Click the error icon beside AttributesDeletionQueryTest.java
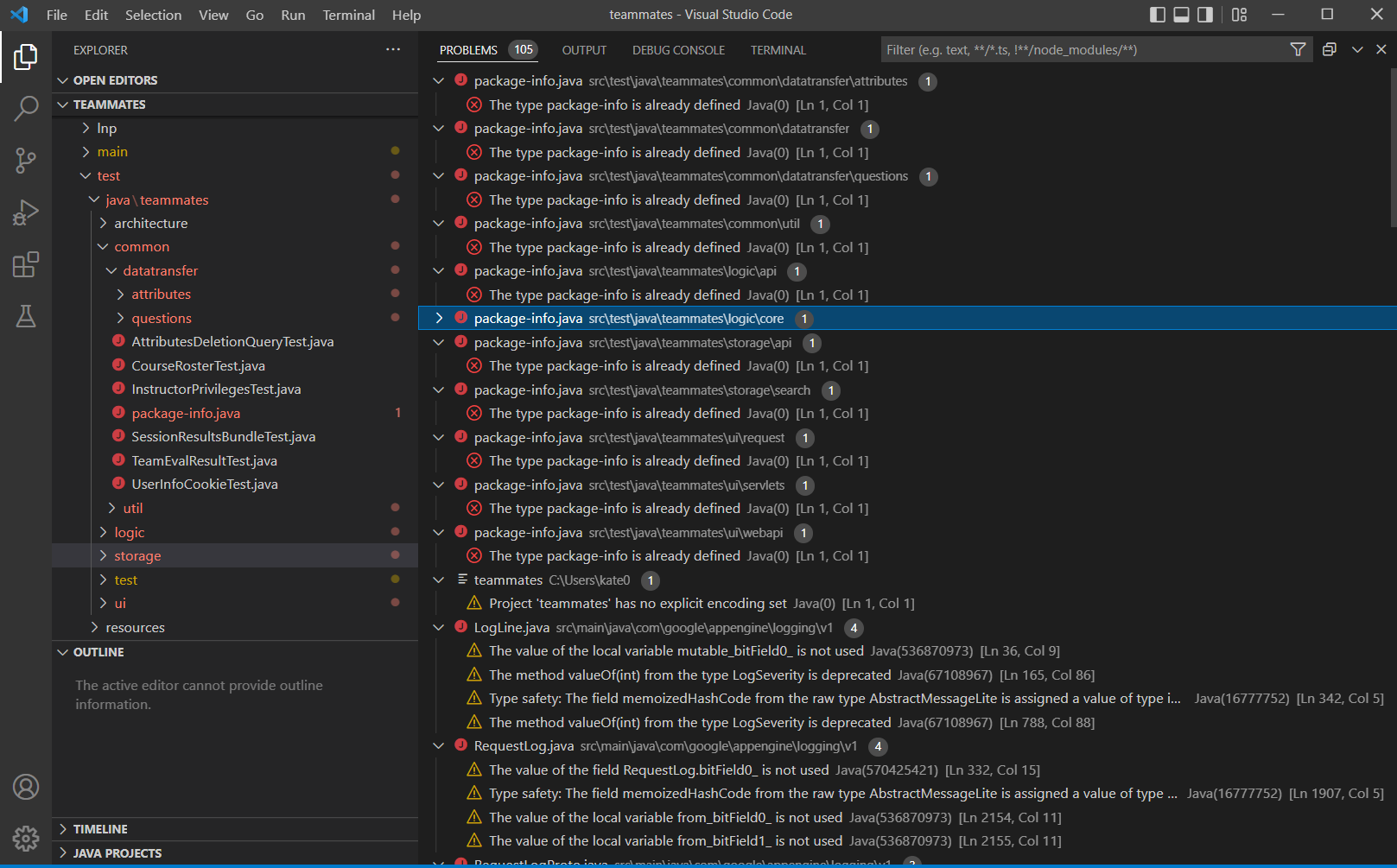 pos(118,341)
